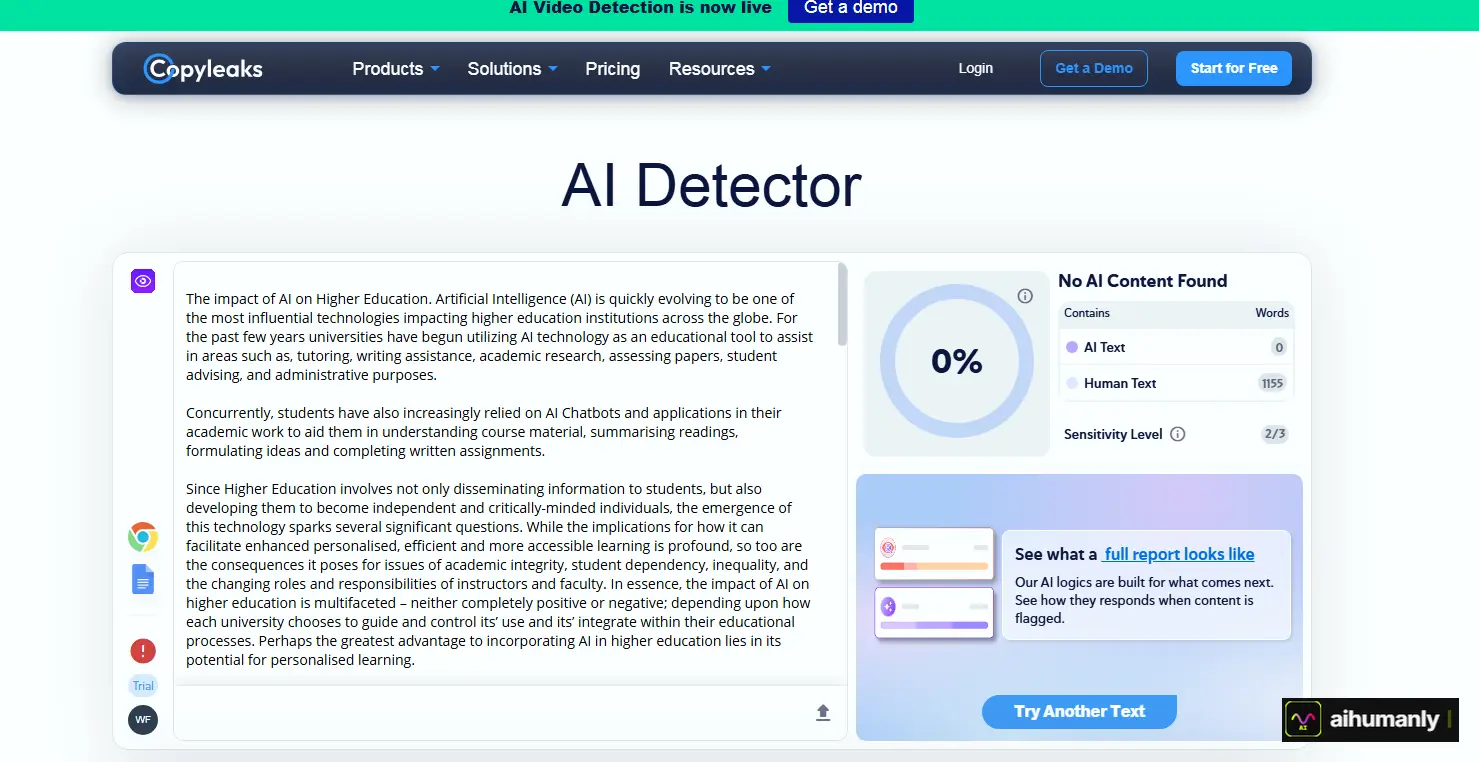Viewport: 1479px width, 762px height.
Task: Select the Trial badge in sidebar
Action: click(x=143, y=686)
